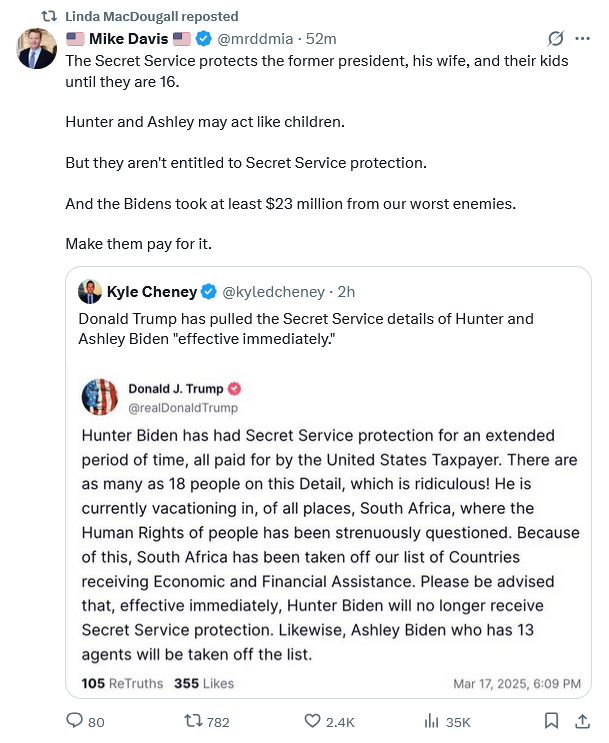Repost this tweet via retweet icon
The height and width of the screenshot is (743, 609).
click(195, 720)
